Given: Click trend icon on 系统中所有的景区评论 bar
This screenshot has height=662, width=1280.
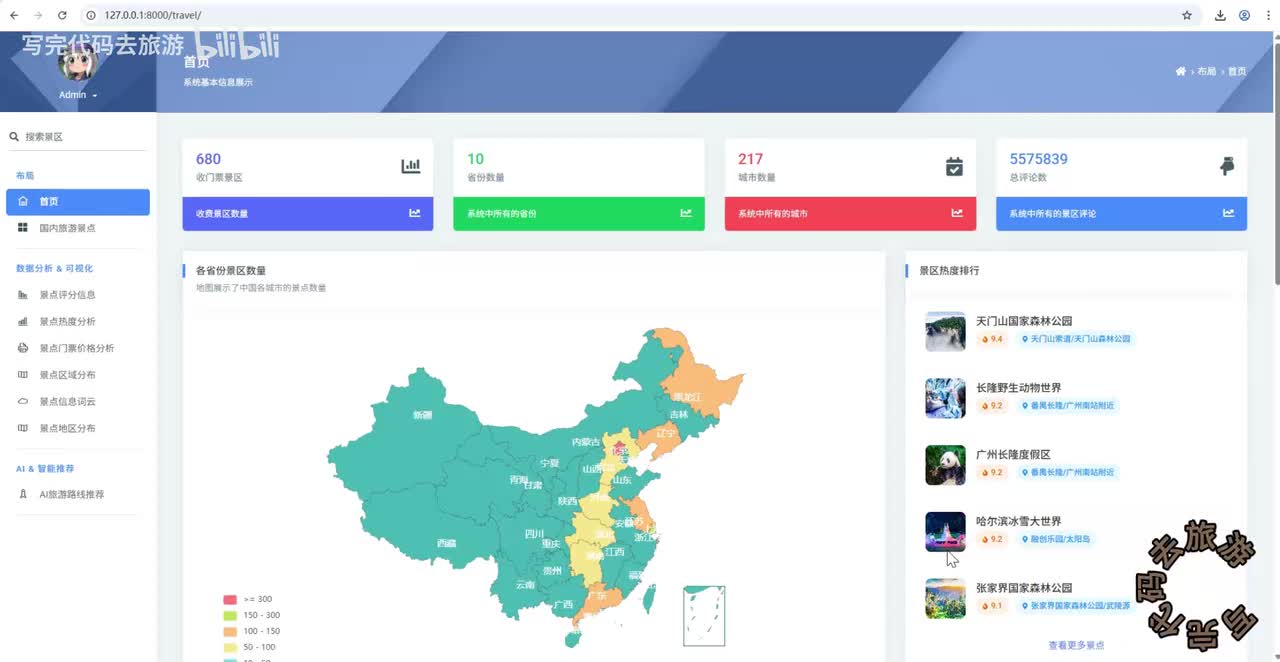Looking at the screenshot, I should pyautogui.click(x=1228, y=213).
